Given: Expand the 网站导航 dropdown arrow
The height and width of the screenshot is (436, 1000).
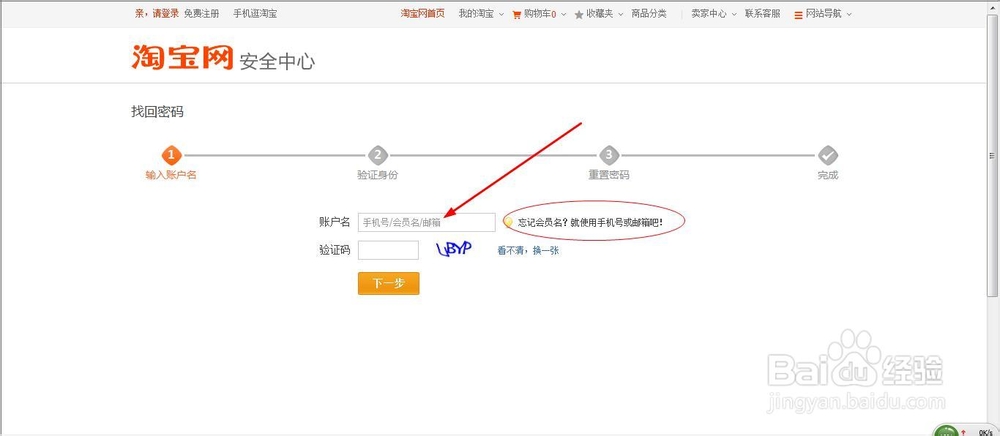Looking at the screenshot, I should click(x=848, y=14).
